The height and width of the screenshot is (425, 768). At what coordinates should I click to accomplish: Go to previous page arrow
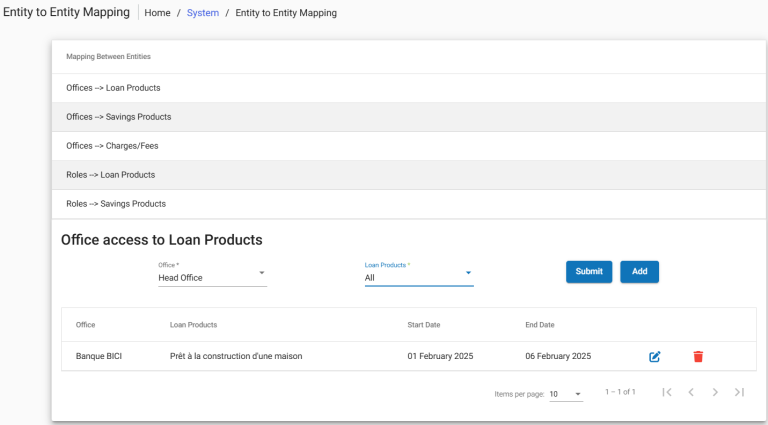(691, 392)
